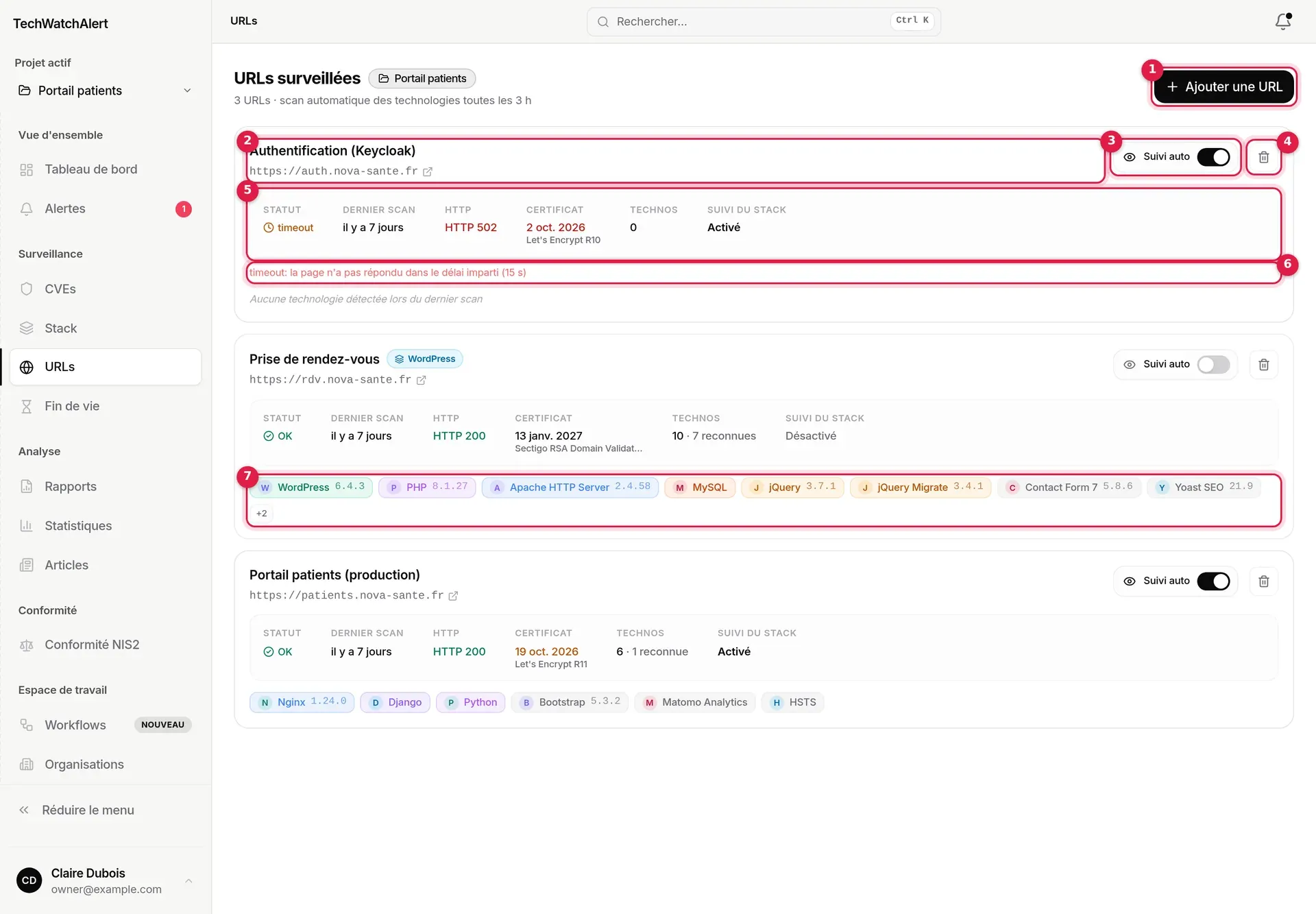The width and height of the screenshot is (1316, 914).
Task: Click the Nginx 1.24.0 technology chip
Action: click(x=302, y=702)
